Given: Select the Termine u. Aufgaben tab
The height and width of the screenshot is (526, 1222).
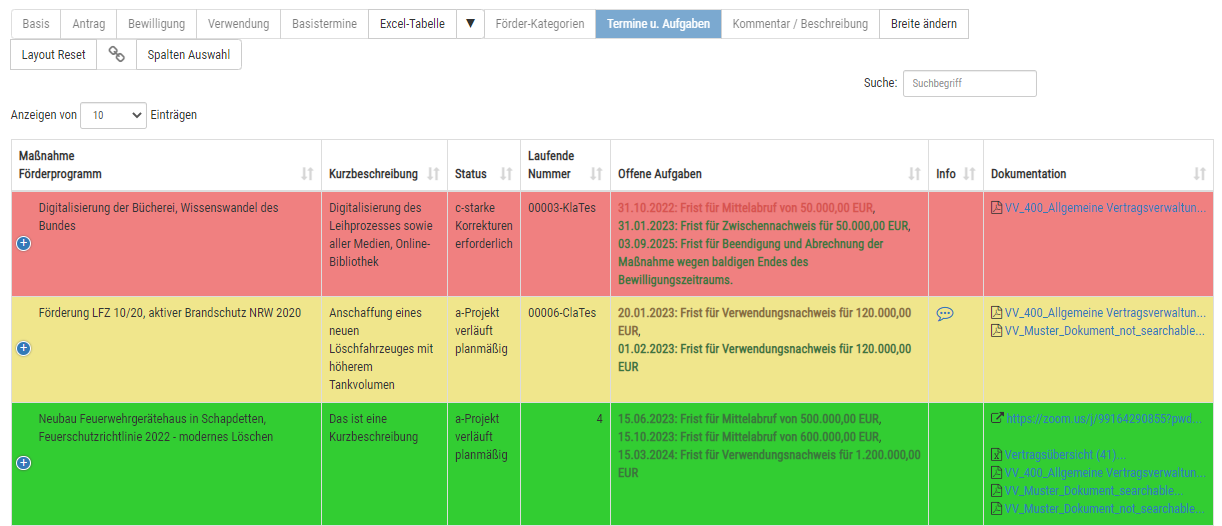Looking at the screenshot, I should coord(658,24).
